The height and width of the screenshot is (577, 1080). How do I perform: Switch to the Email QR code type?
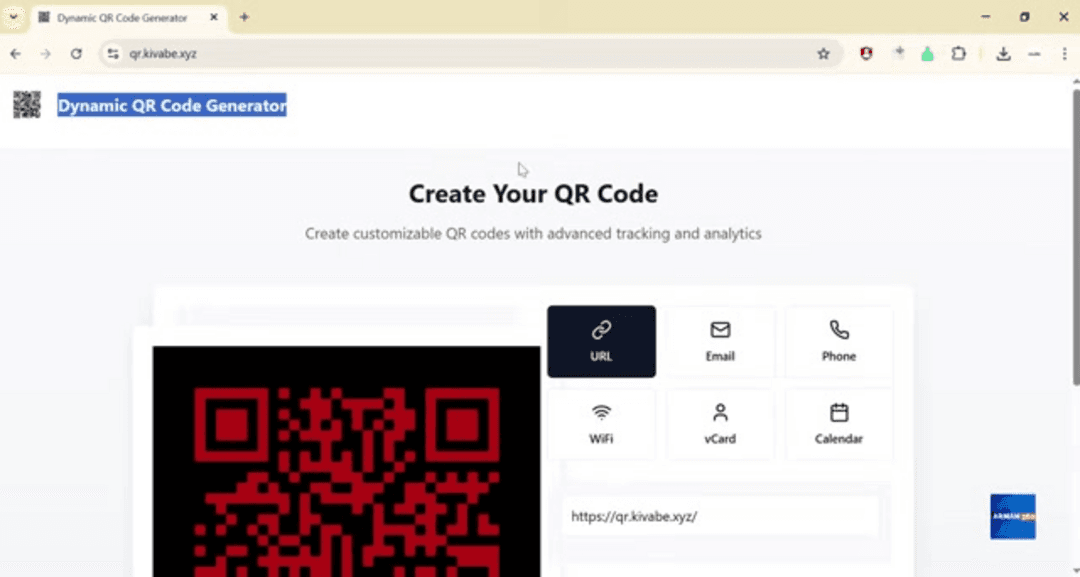pos(720,341)
